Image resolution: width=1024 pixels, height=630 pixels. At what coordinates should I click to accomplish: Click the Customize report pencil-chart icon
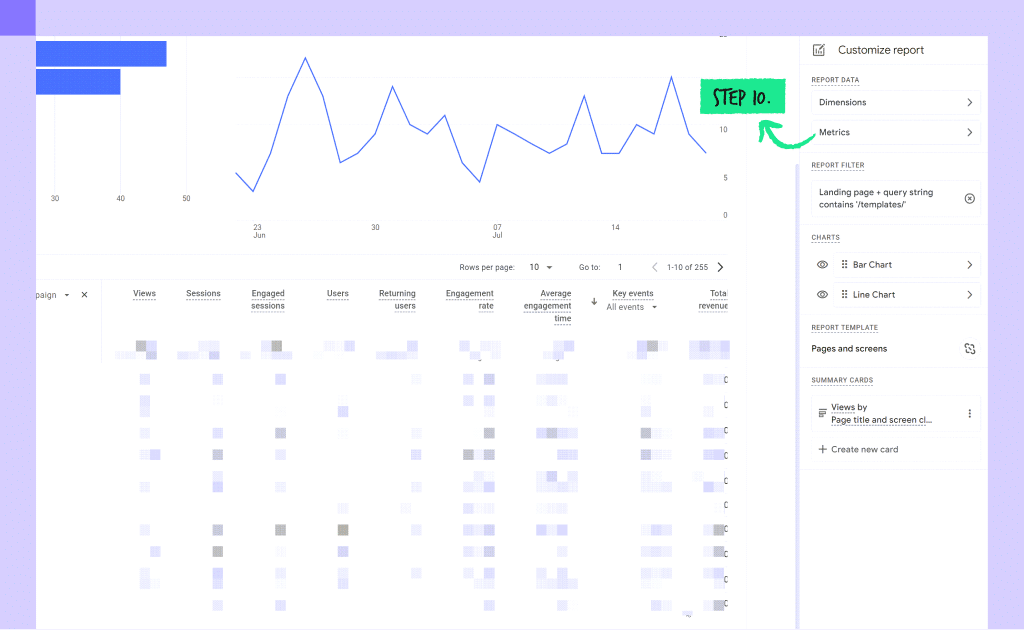click(818, 50)
